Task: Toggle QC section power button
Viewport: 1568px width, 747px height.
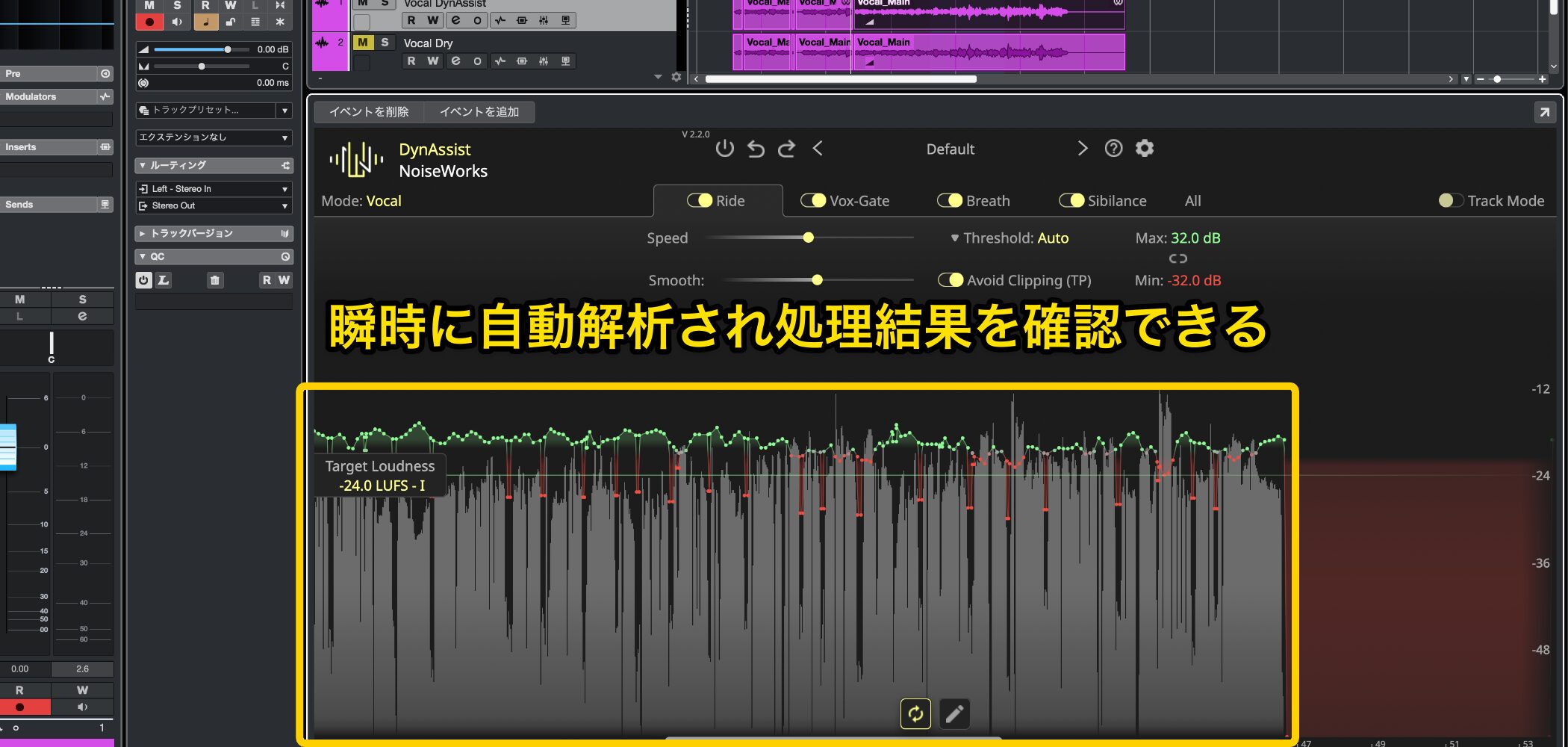Action: 143,280
